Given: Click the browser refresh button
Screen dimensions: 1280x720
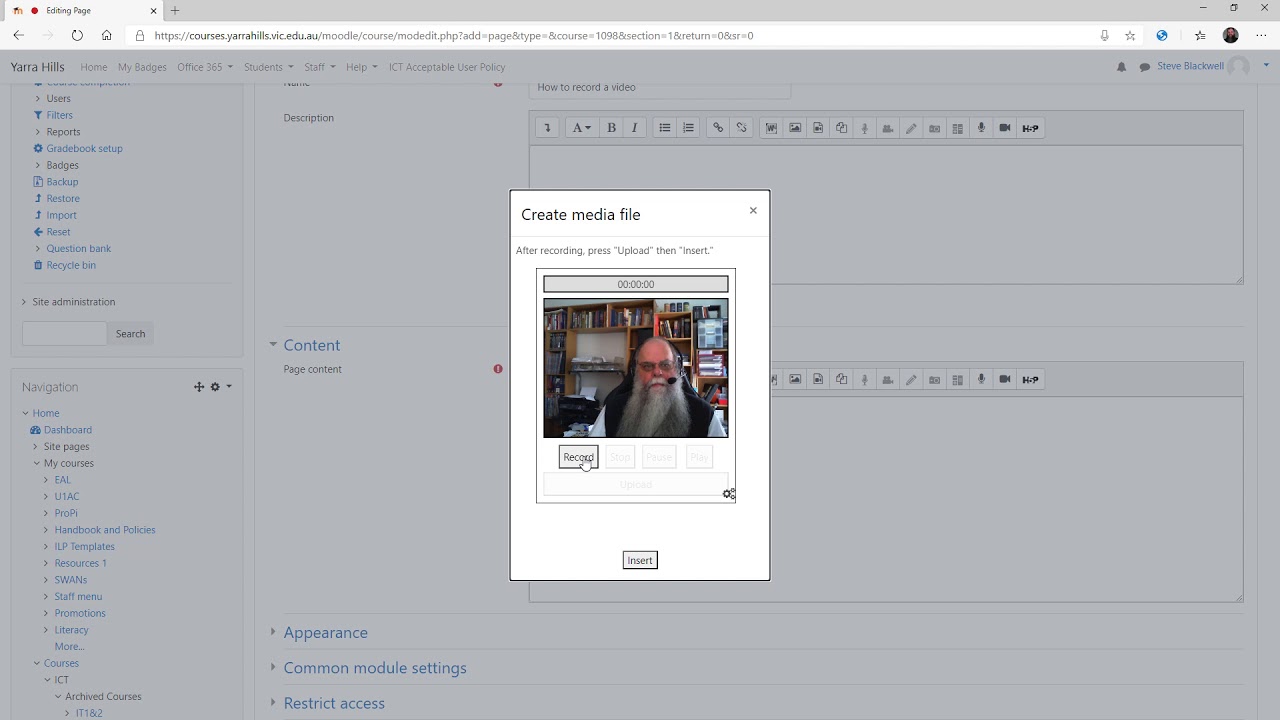Looking at the screenshot, I should pyautogui.click(x=77, y=35).
